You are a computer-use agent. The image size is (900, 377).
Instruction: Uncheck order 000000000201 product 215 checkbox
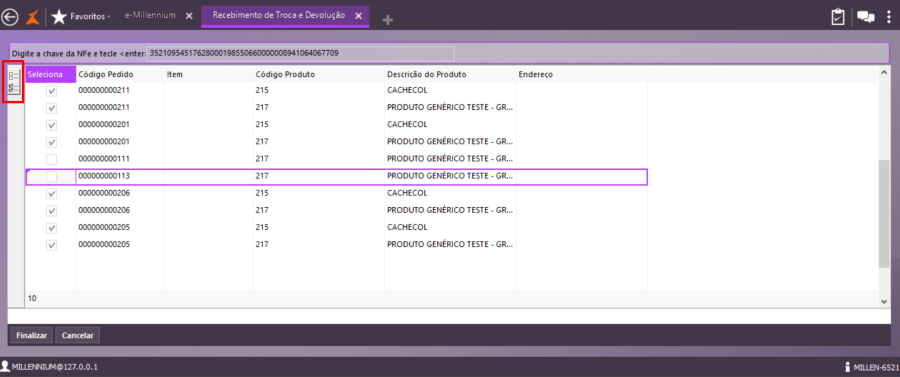[x=52, y=125]
